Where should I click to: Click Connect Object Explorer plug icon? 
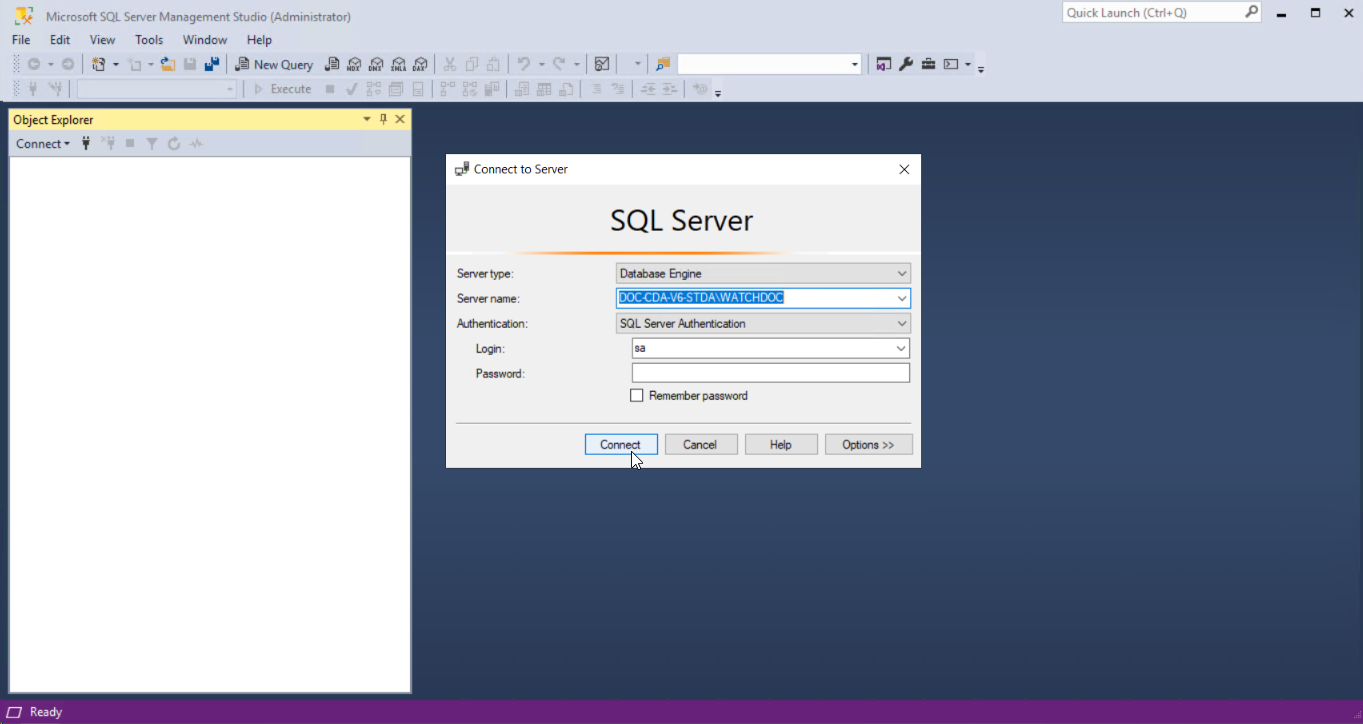click(86, 144)
